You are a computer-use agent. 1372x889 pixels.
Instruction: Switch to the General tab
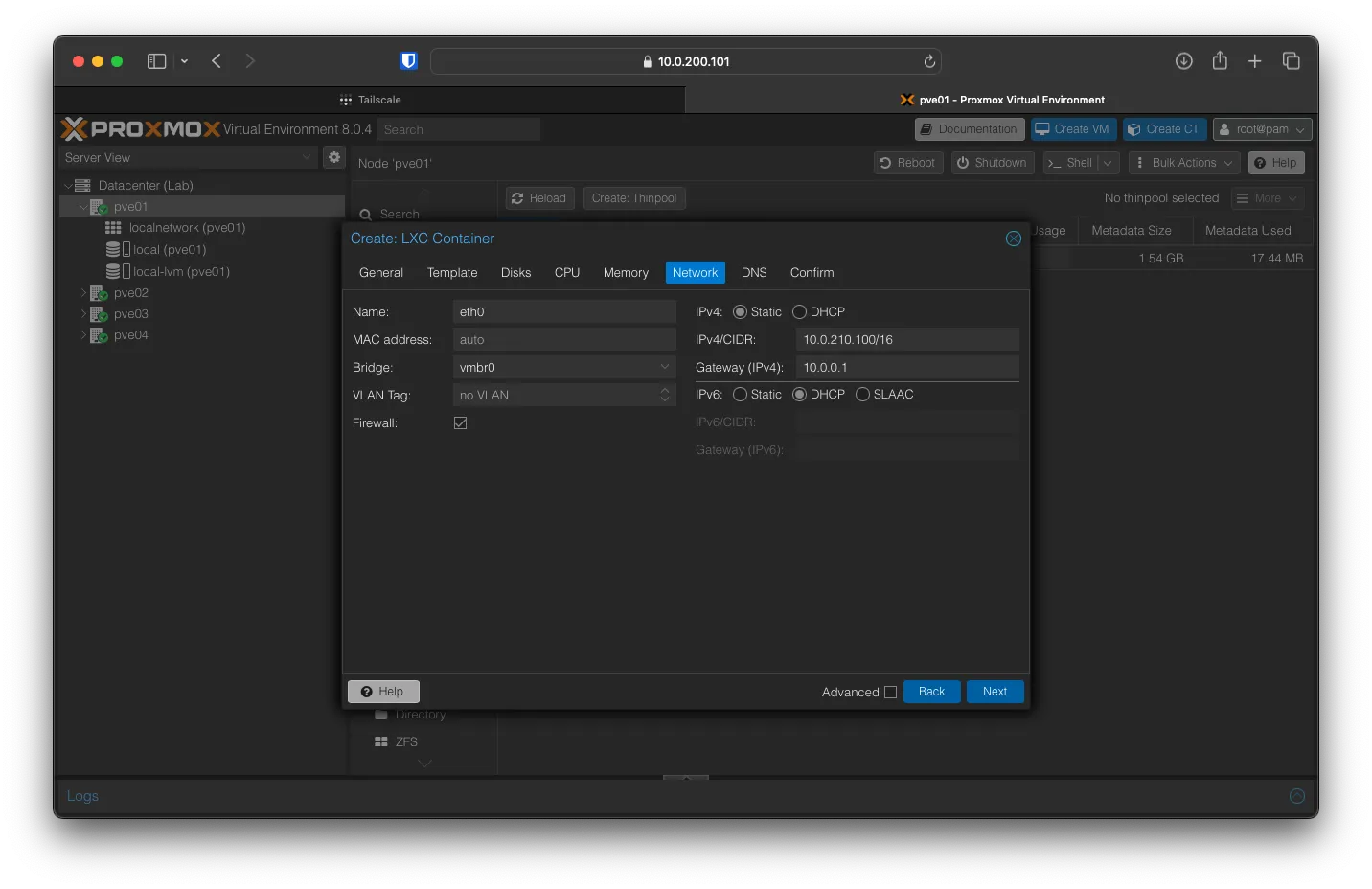tap(381, 273)
